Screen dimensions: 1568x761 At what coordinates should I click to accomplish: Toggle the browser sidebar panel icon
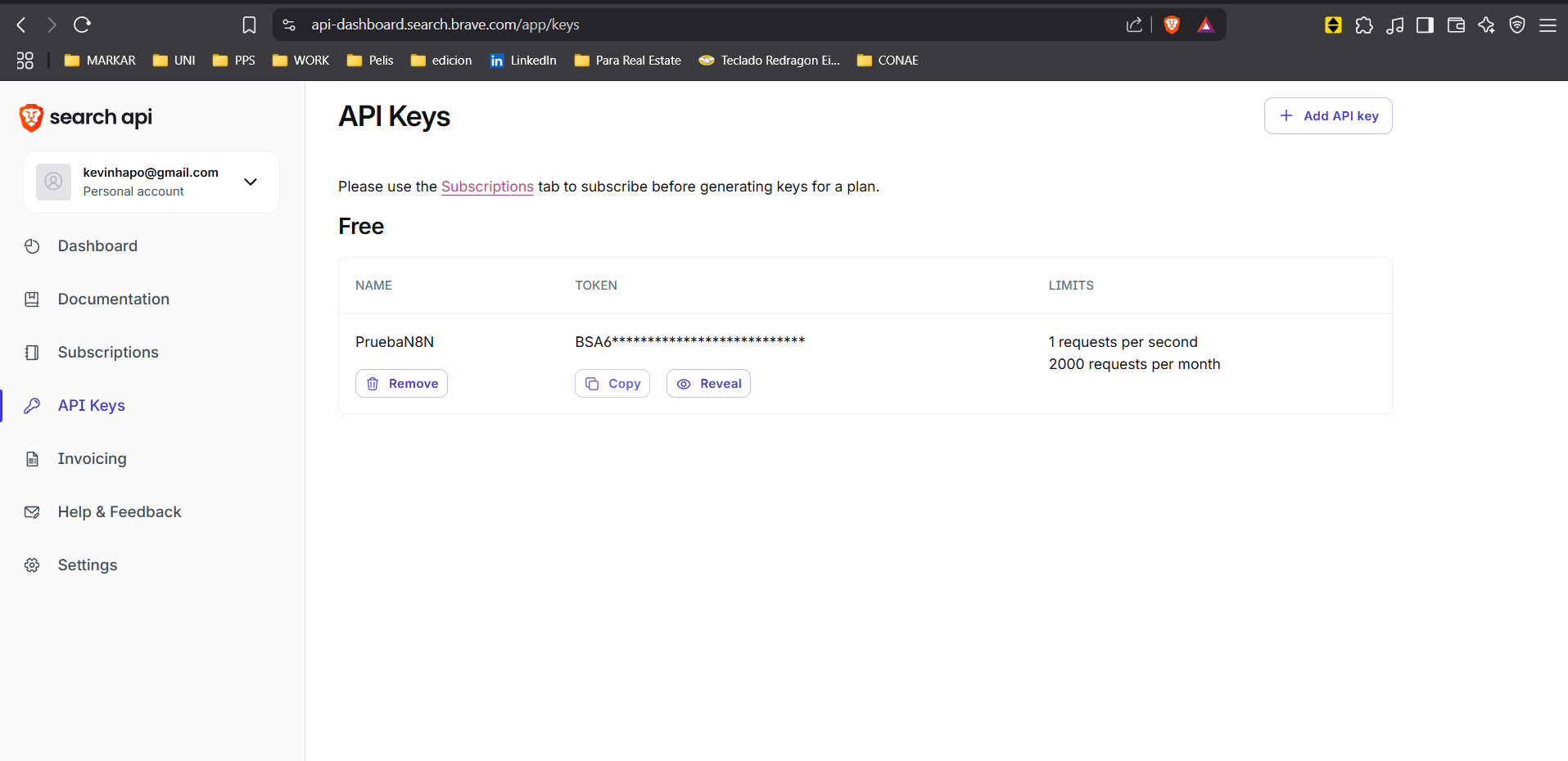click(1425, 25)
